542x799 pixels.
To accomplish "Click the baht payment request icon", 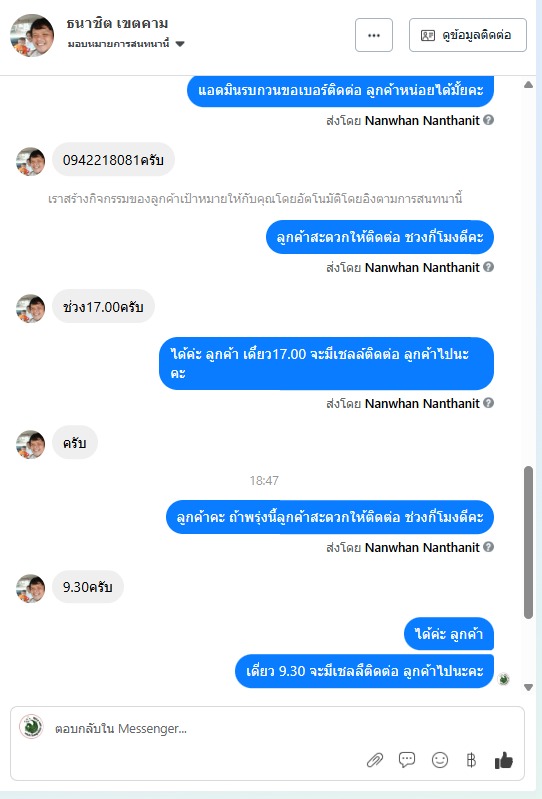I will (471, 760).
